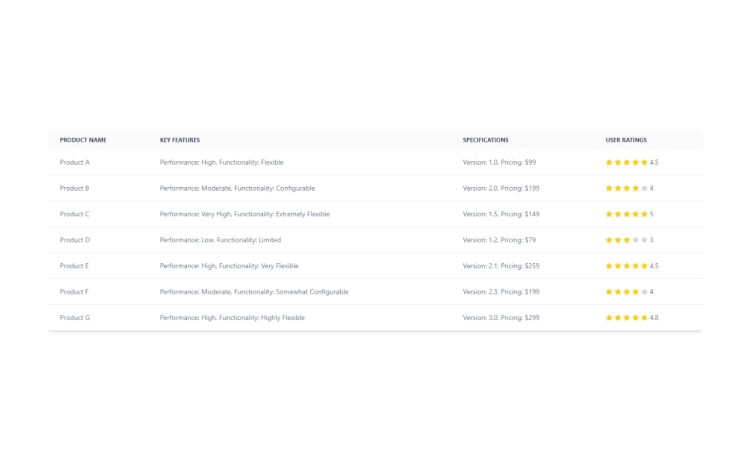This screenshot has height=469, width=750.
Task: Click the three-star rating for Product D
Action: click(629, 240)
